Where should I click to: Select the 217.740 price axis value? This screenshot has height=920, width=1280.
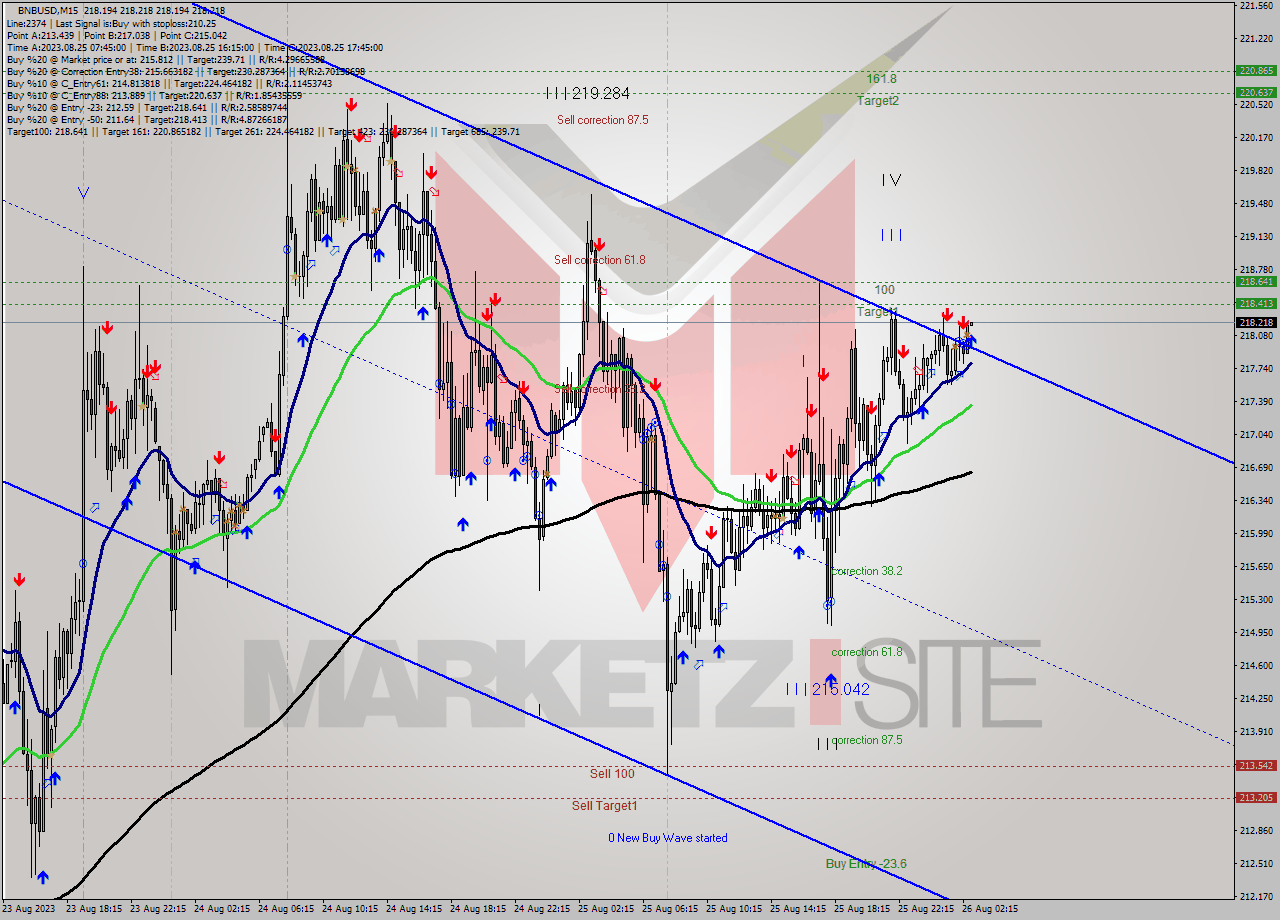click(x=1256, y=368)
